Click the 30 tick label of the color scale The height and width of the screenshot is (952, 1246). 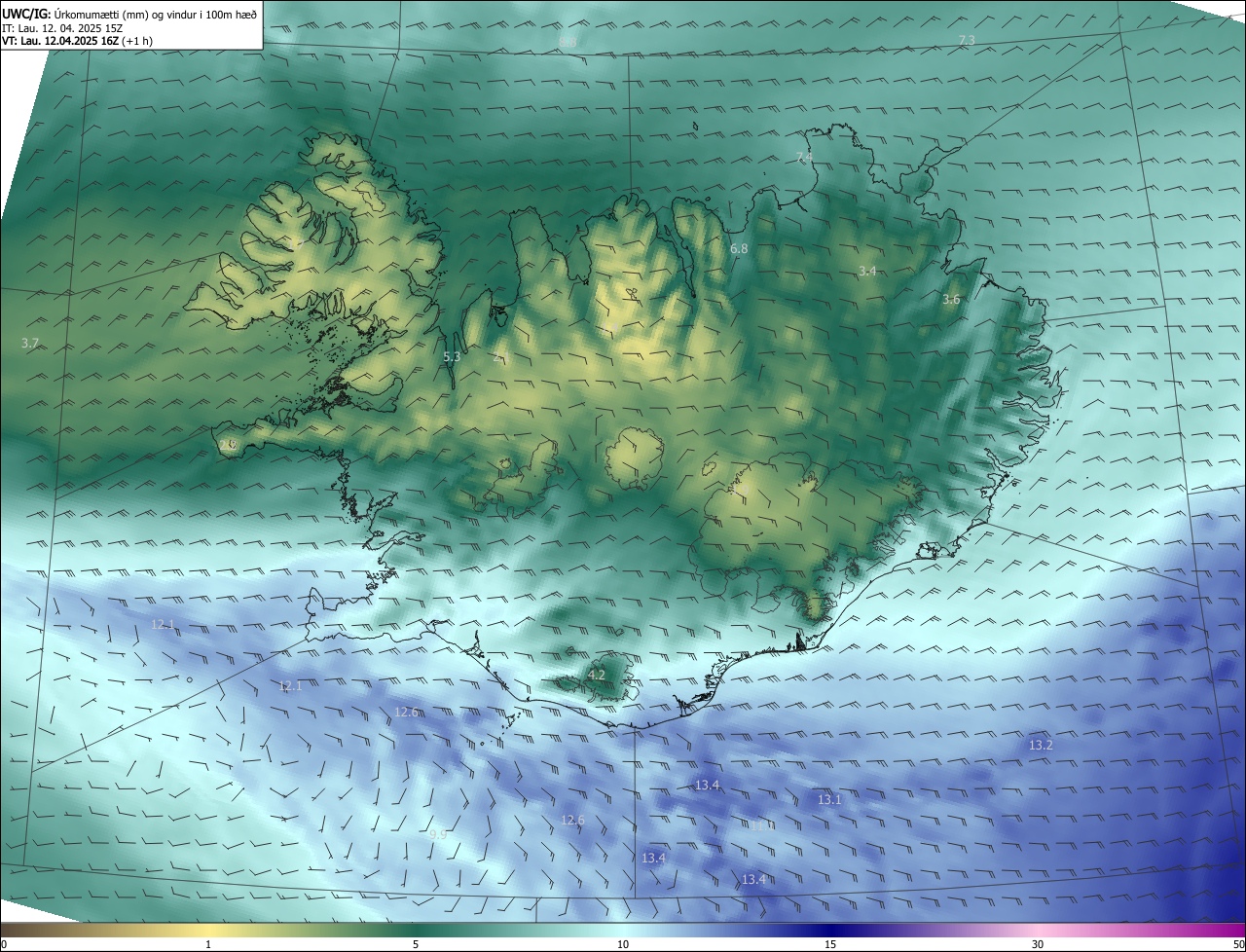pyautogui.click(x=1038, y=944)
